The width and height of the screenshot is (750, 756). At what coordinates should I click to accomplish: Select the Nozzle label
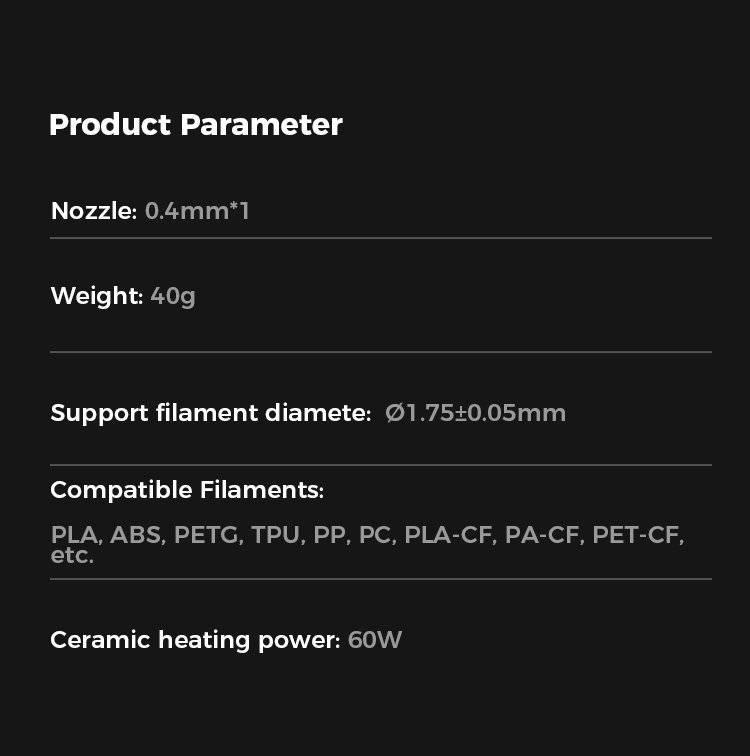[93, 211]
